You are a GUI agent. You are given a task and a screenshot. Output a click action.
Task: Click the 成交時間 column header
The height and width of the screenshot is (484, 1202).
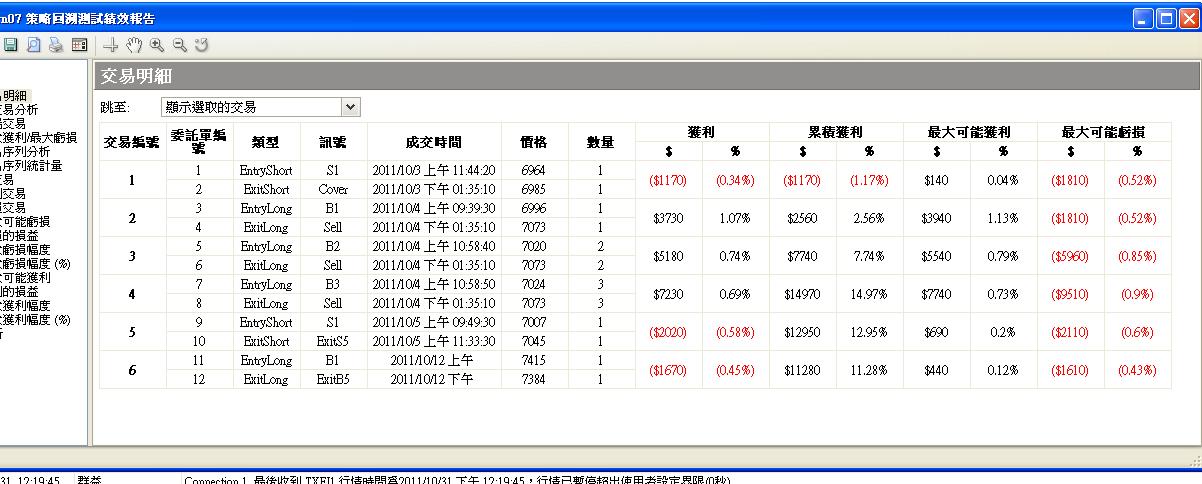(433, 142)
